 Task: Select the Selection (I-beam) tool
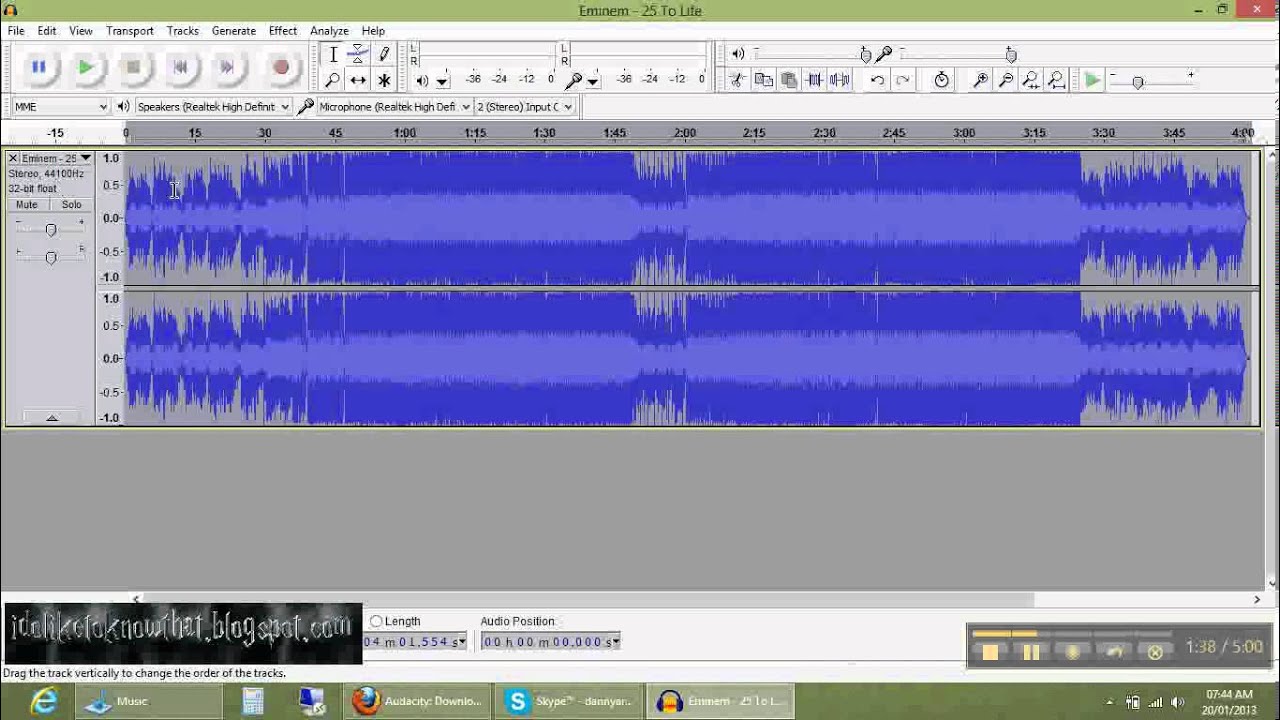(x=333, y=55)
